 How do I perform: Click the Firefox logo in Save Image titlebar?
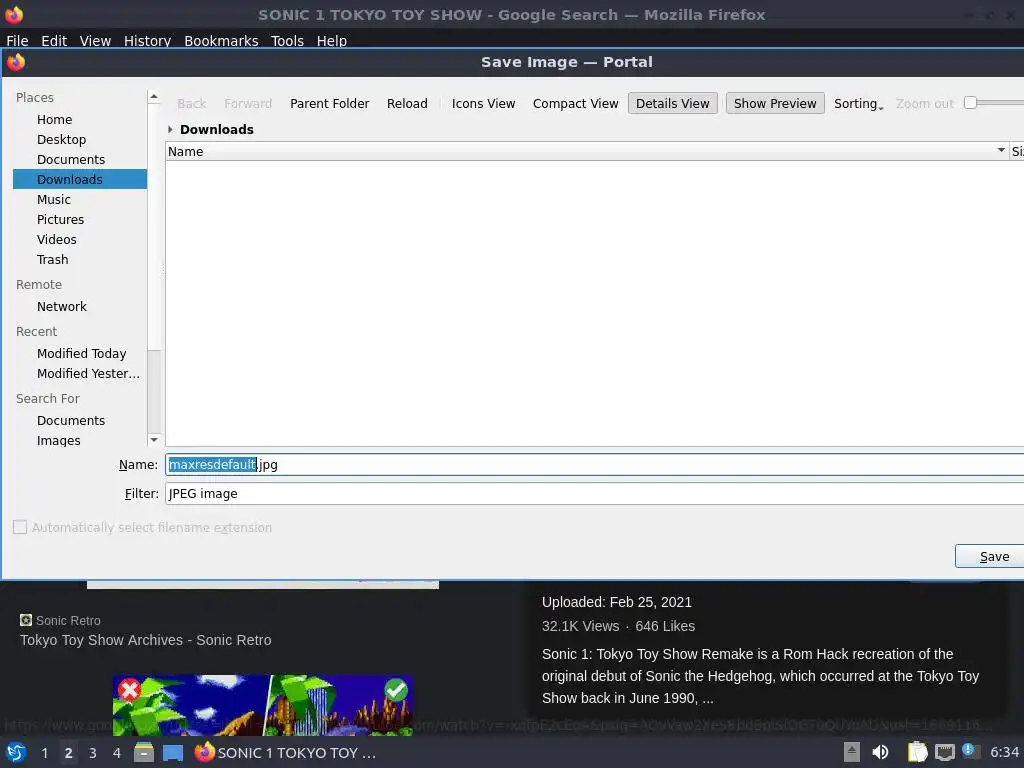pos(16,62)
